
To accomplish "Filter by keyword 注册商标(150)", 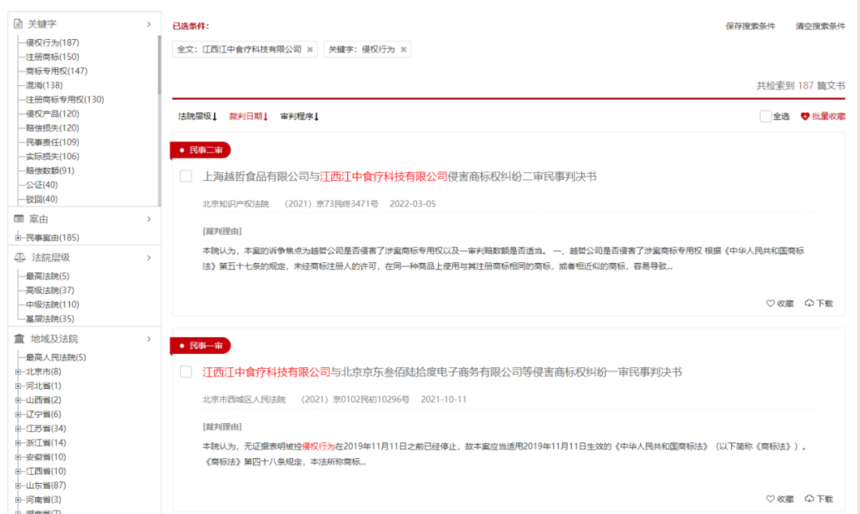I will pyautogui.click(x=53, y=57).
